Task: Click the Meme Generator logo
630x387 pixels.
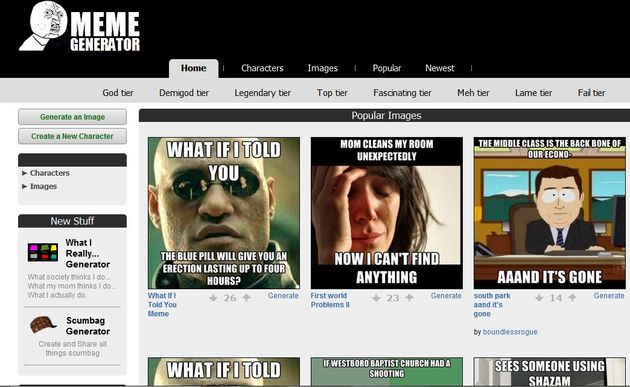Action: pyautogui.click(x=80, y=27)
